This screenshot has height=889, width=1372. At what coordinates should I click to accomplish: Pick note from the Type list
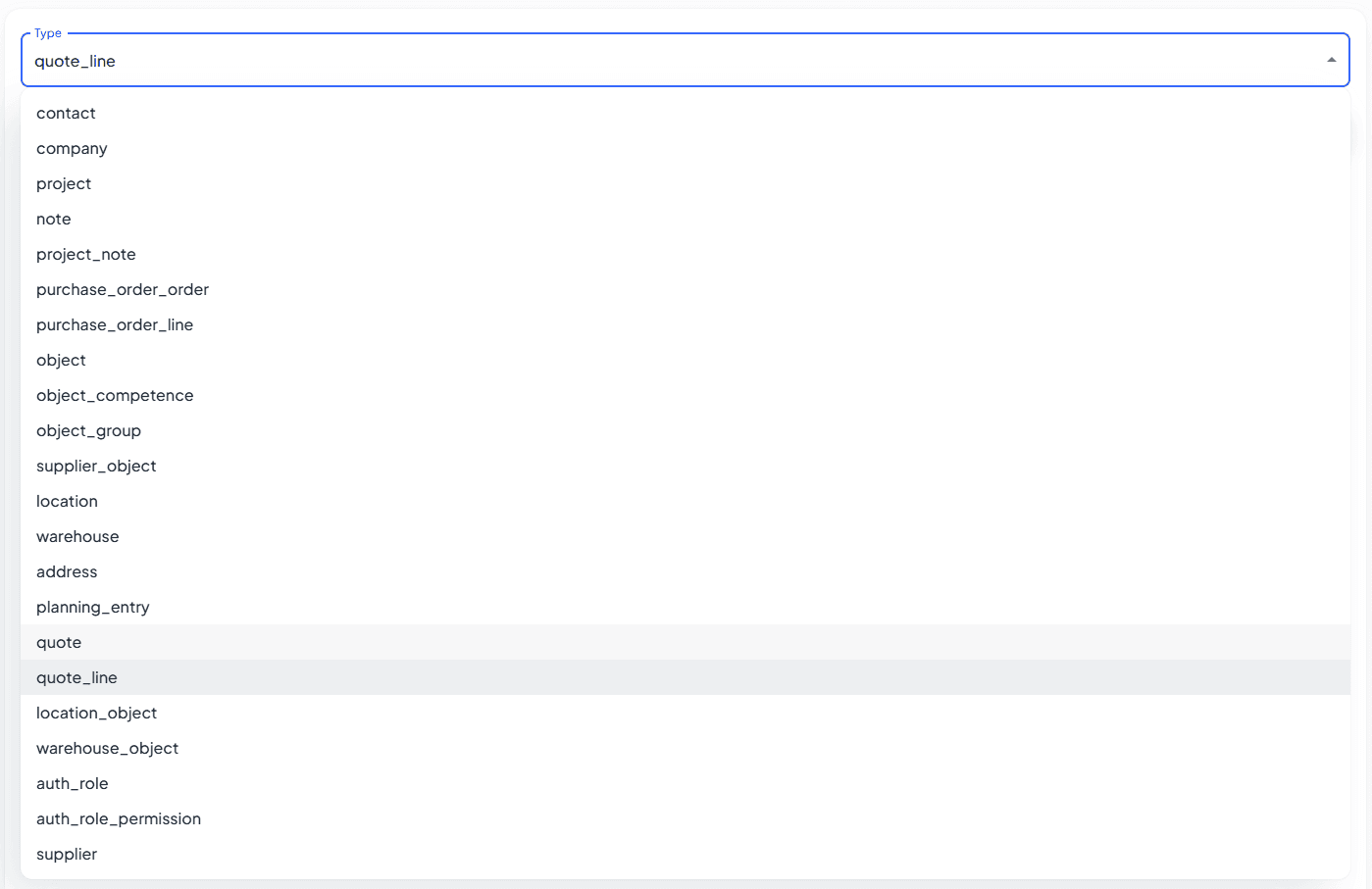(x=54, y=220)
